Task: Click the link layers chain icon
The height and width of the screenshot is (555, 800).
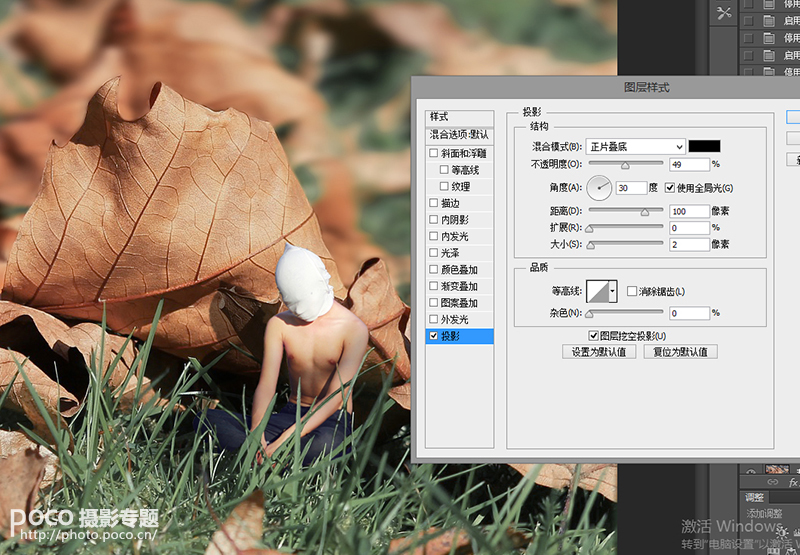Action: 772,482
